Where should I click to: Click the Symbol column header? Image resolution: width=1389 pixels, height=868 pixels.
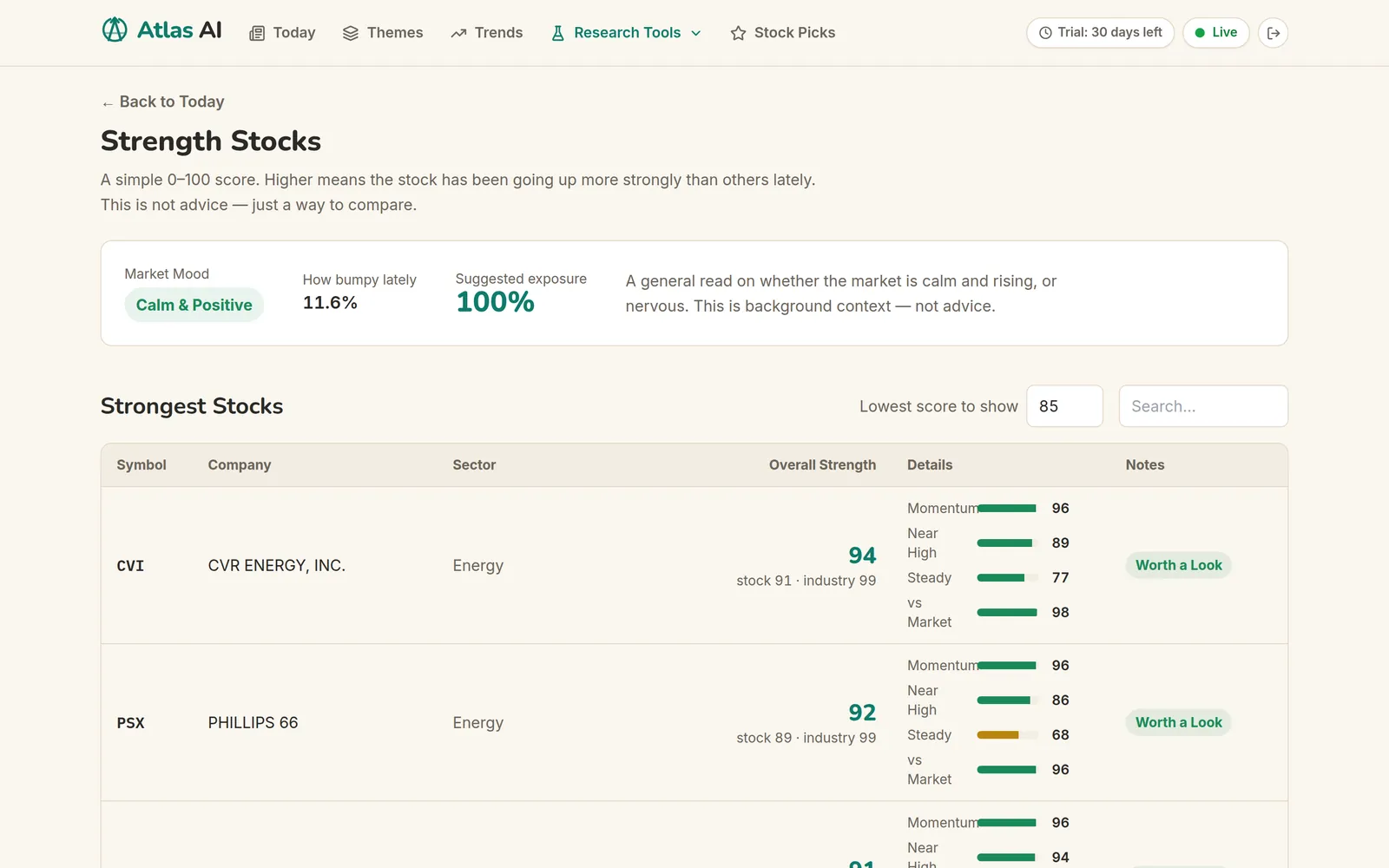pos(142,465)
